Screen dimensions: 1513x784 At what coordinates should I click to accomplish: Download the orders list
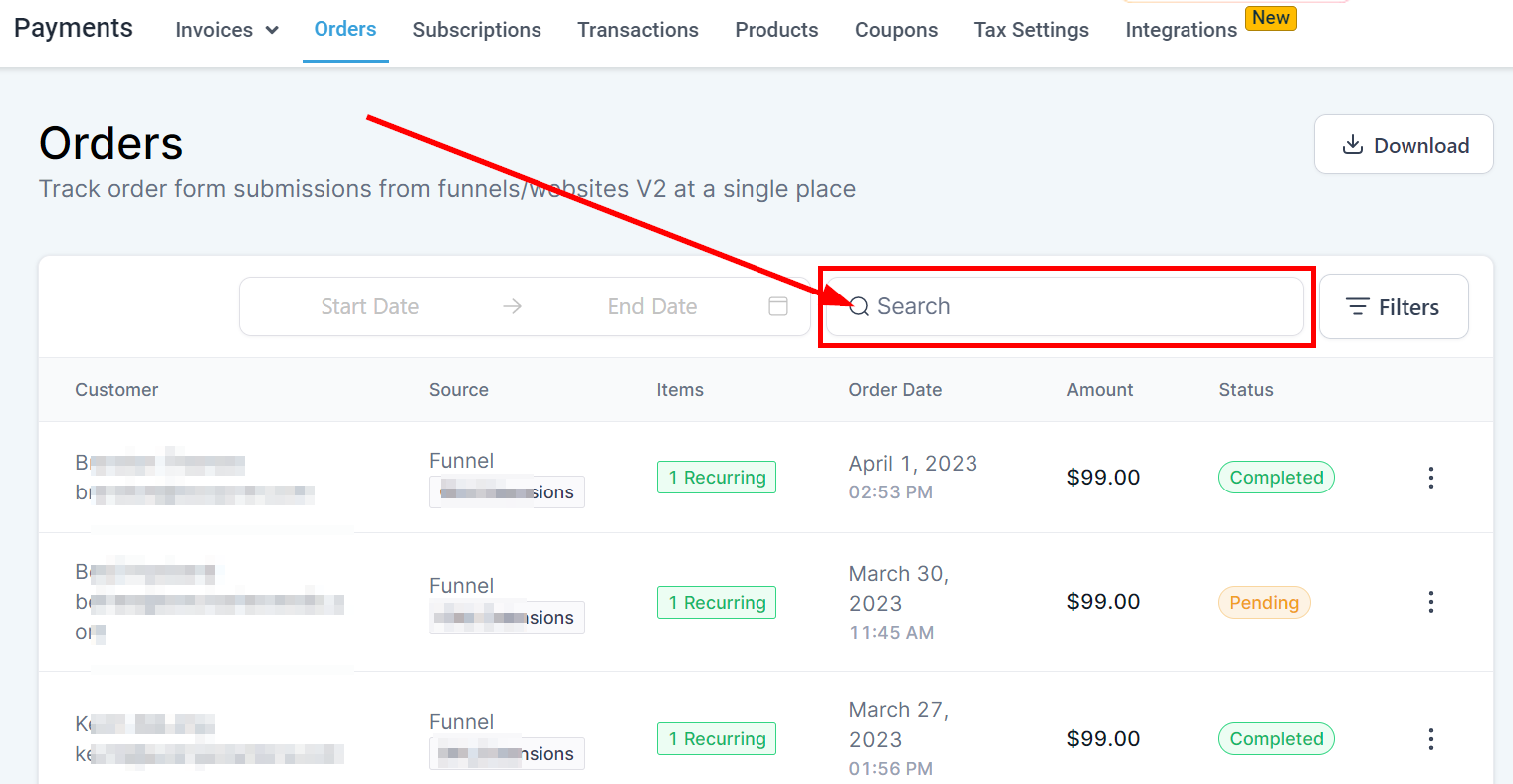pos(1404,145)
